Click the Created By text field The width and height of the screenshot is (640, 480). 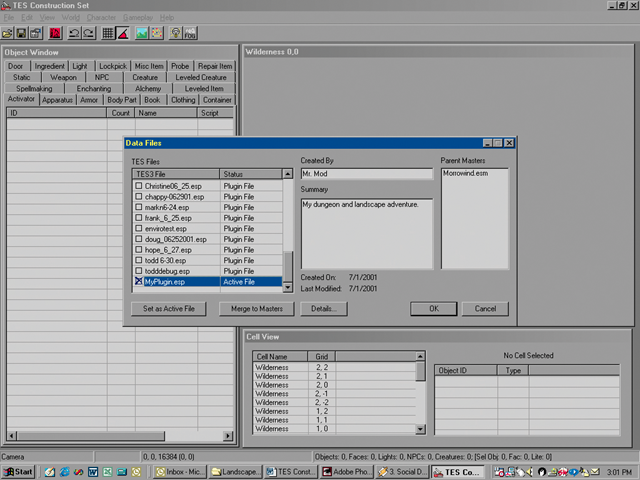pos(367,173)
